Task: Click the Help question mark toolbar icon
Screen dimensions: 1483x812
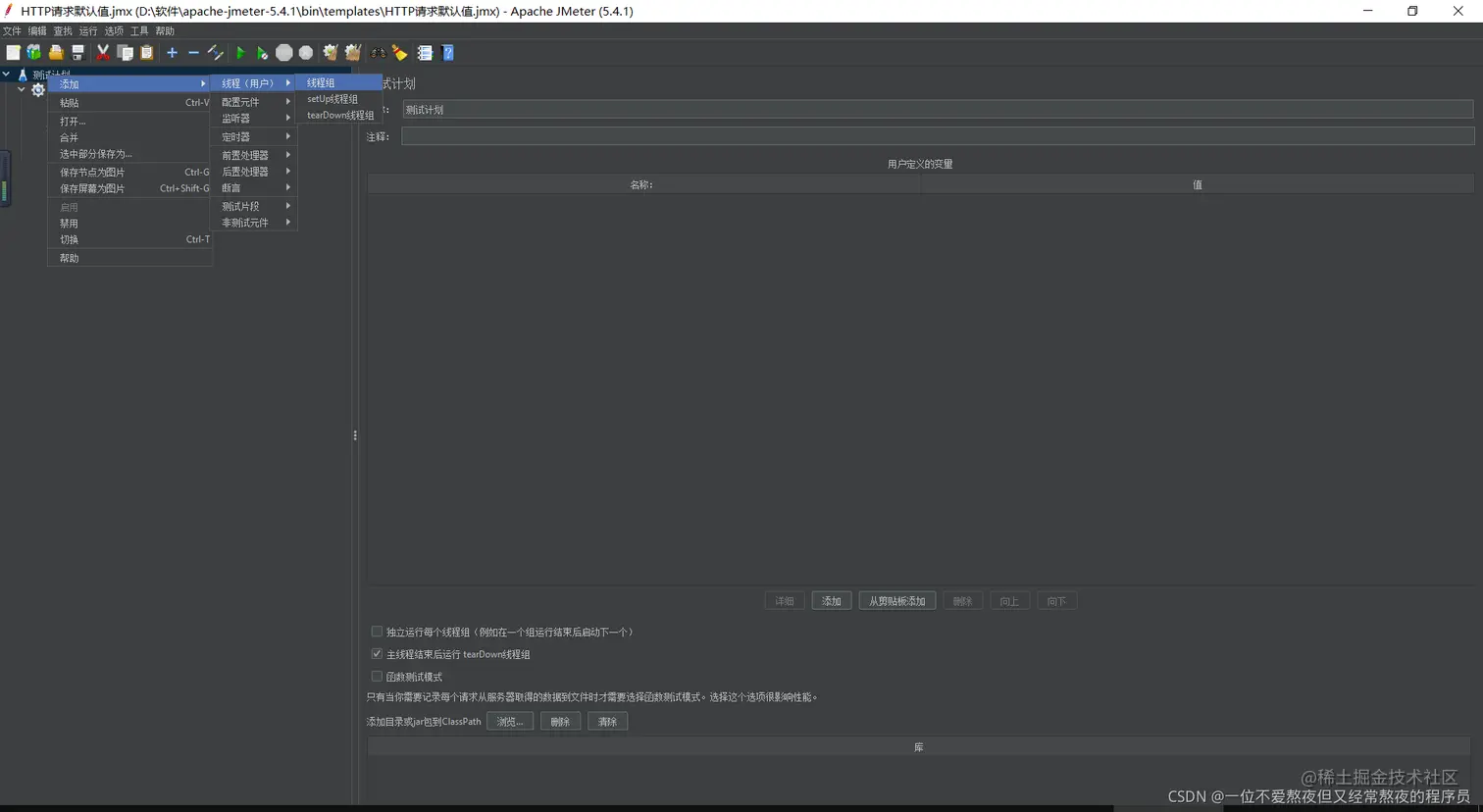Action: (448, 53)
